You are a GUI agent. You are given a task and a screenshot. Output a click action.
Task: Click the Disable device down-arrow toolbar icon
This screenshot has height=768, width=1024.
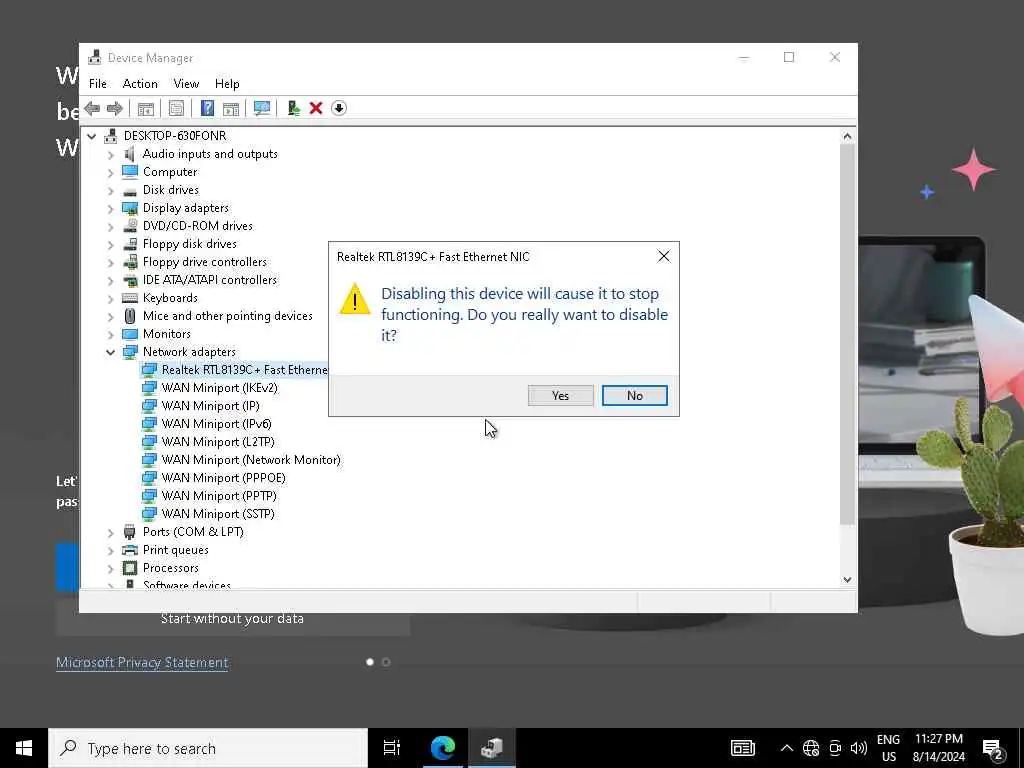(x=338, y=108)
